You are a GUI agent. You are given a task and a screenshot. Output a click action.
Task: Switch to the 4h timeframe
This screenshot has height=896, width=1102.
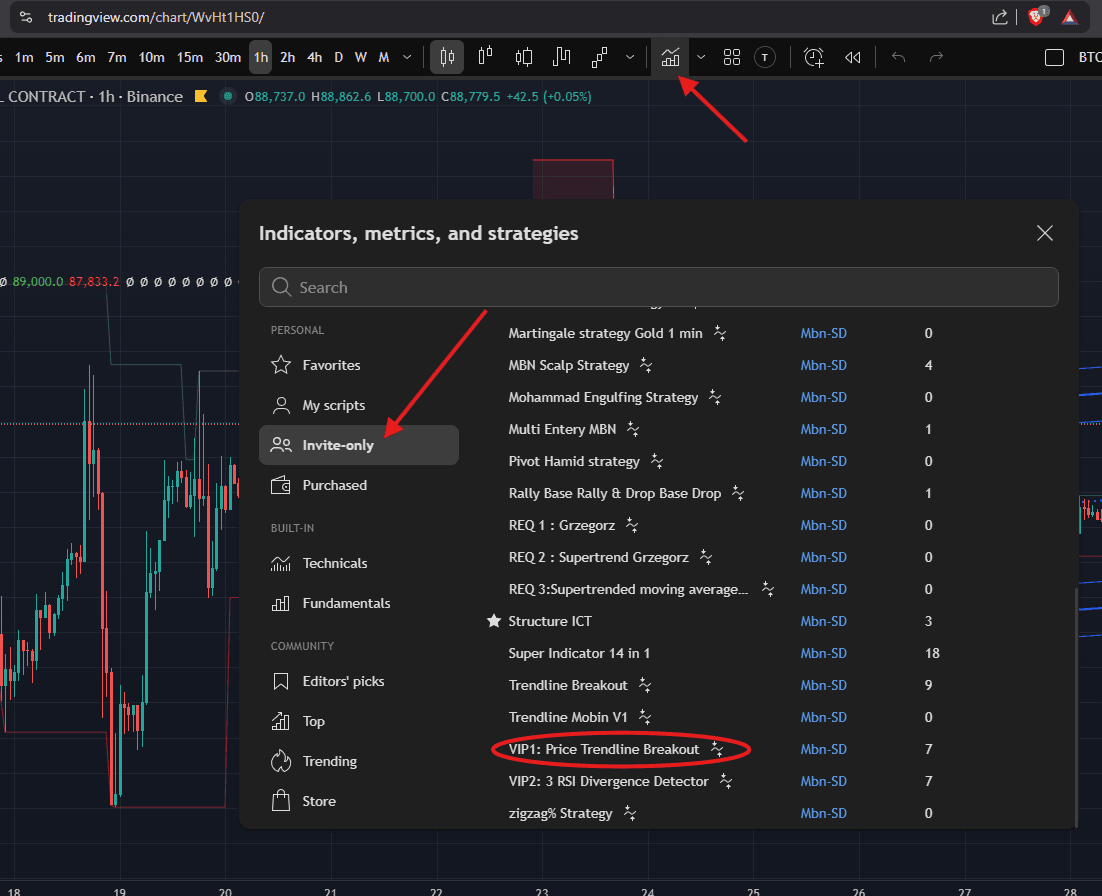click(x=314, y=57)
